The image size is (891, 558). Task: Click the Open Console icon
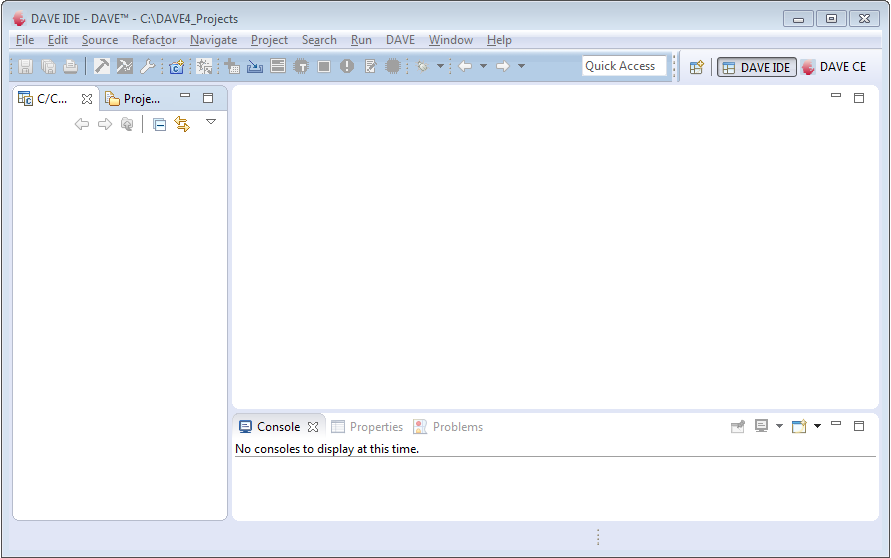(800, 426)
